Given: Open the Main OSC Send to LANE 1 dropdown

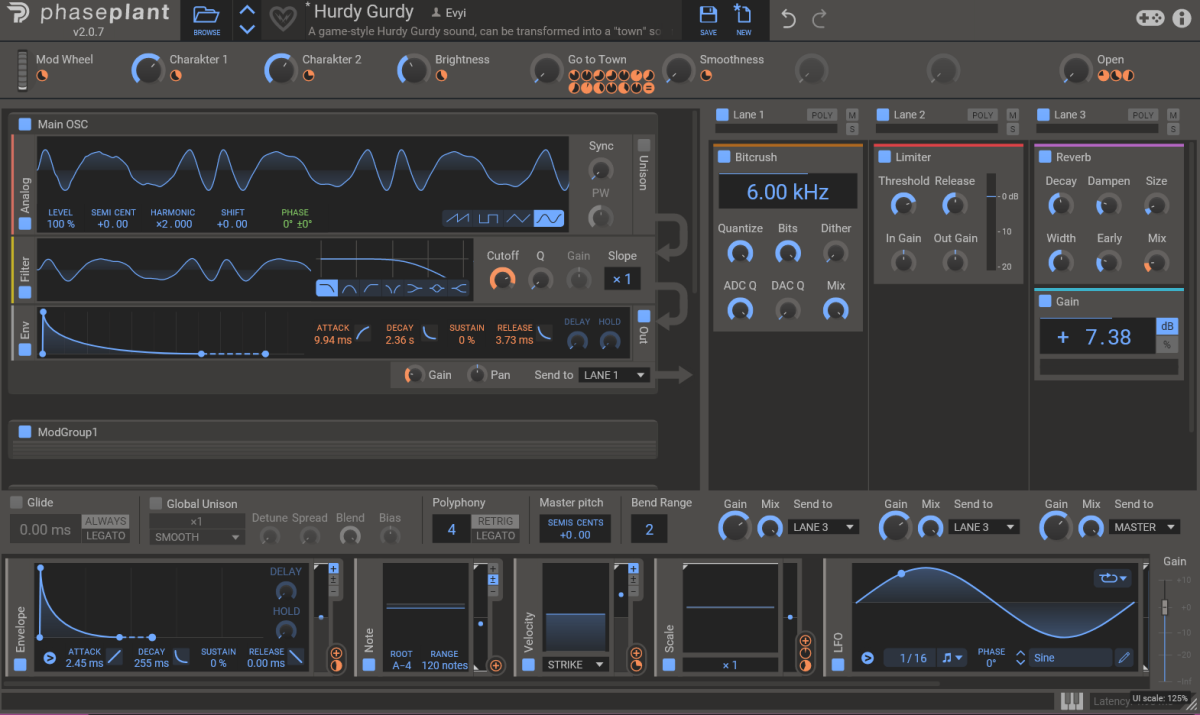Looking at the screenshot, I should 615,375.
